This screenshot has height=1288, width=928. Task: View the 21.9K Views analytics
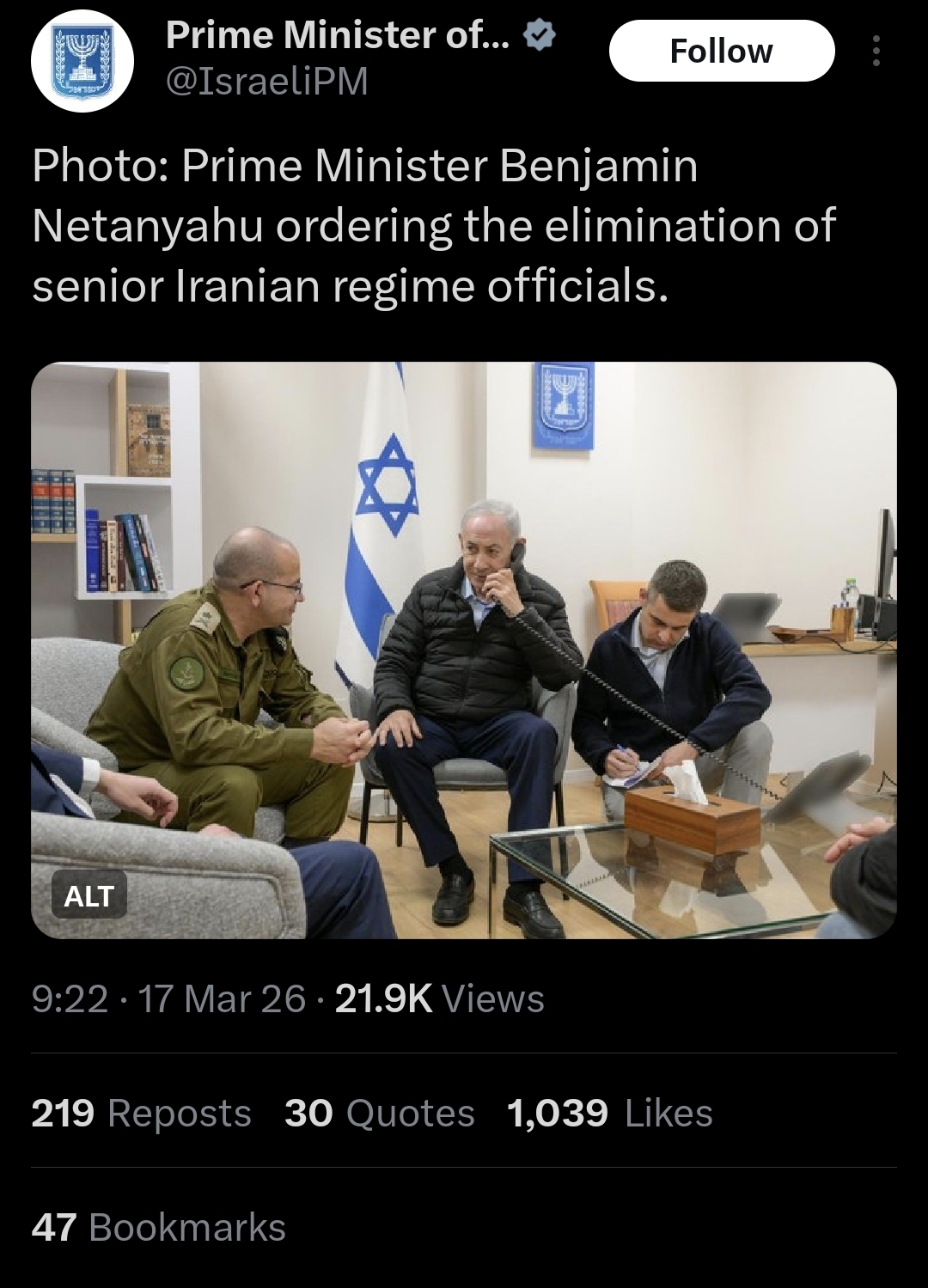click(439, 998)
